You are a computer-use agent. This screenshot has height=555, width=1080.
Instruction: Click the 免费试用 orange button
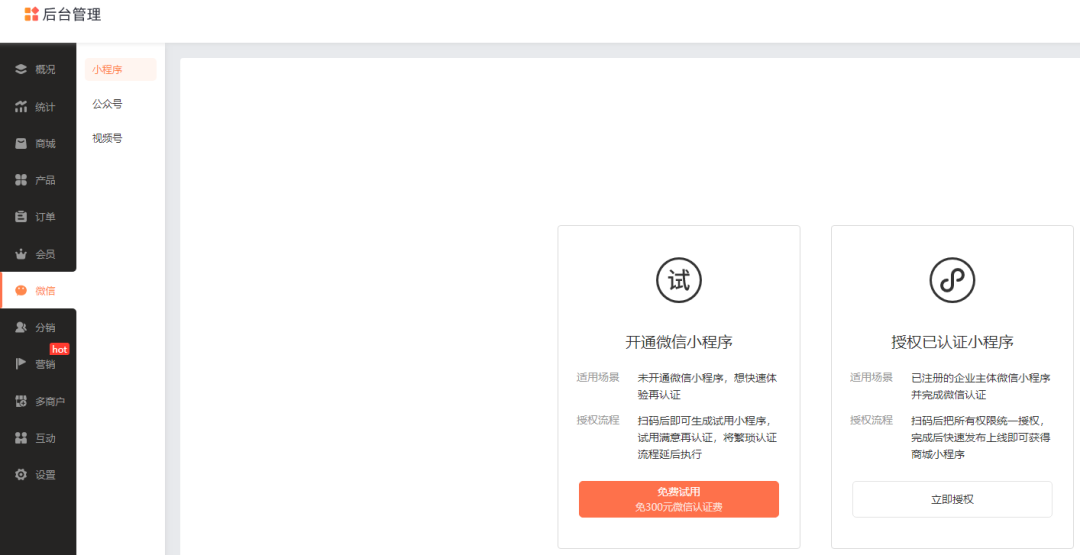click(x=678, y=499)
